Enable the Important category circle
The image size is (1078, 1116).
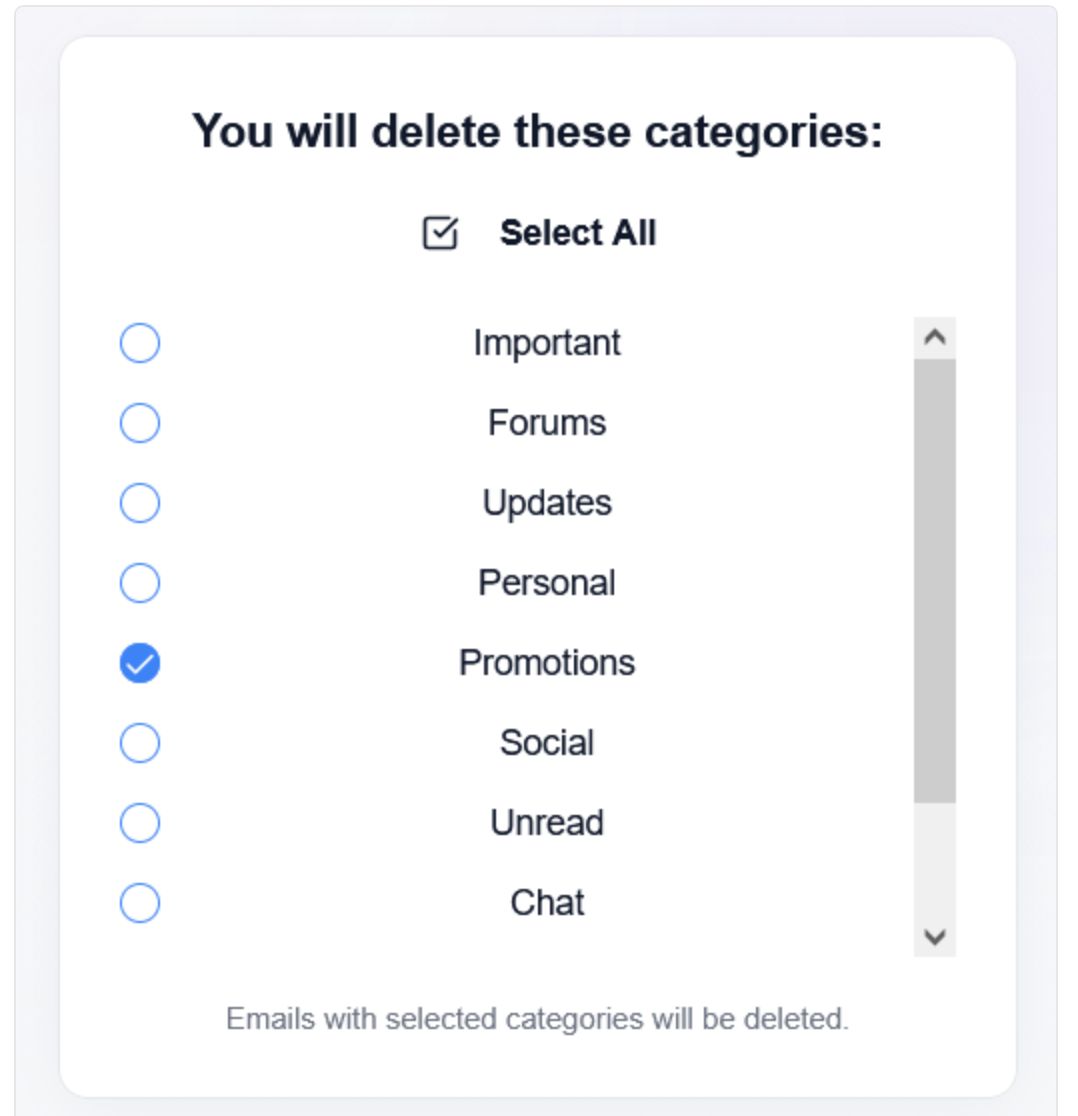point(140,343)
